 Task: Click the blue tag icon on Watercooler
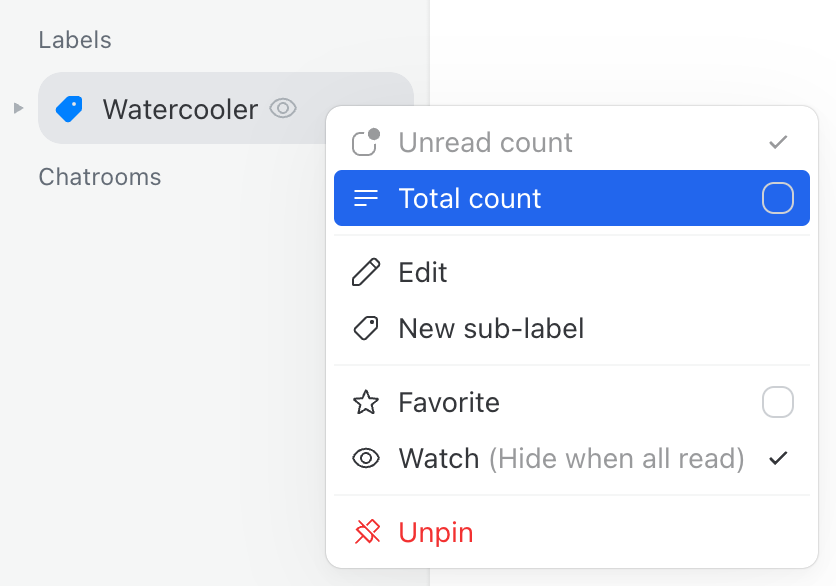point(68,109)
